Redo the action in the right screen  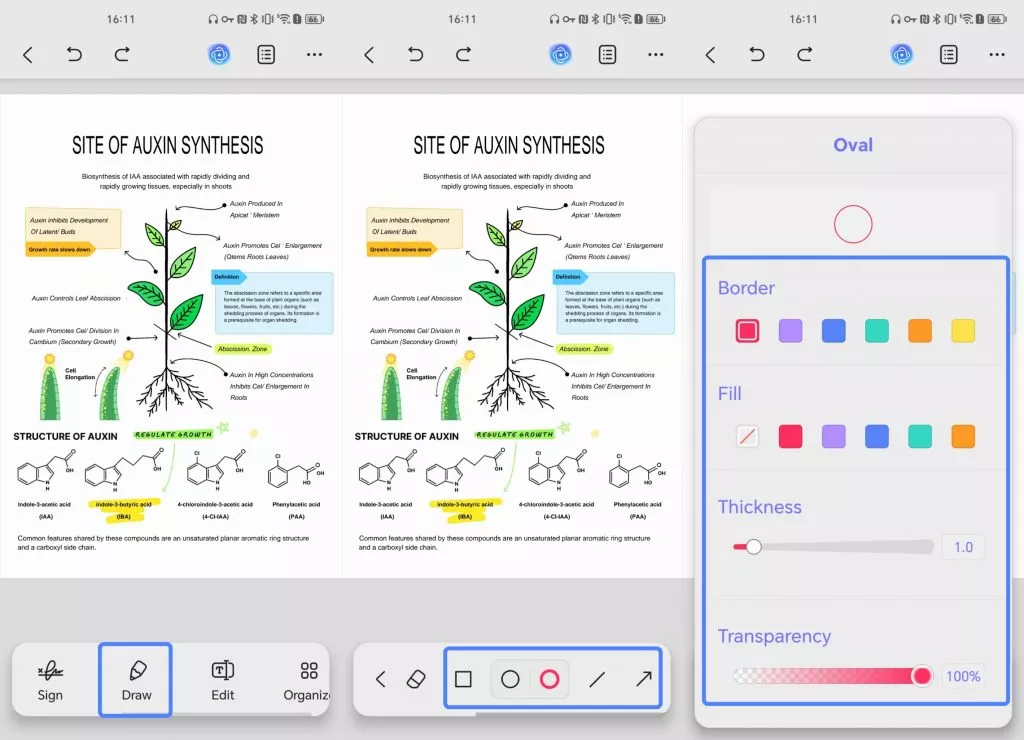coord(805,54)
